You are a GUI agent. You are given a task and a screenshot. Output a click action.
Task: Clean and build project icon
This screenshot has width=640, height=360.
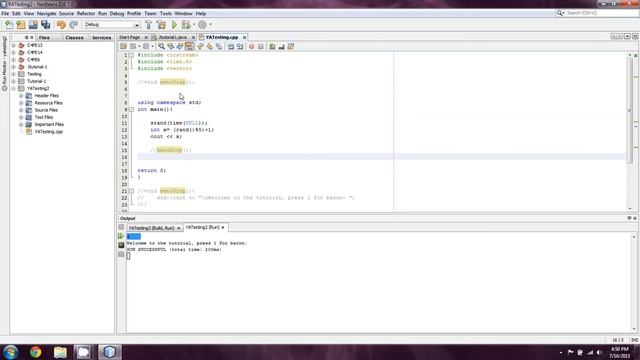(x=161, y=25)
